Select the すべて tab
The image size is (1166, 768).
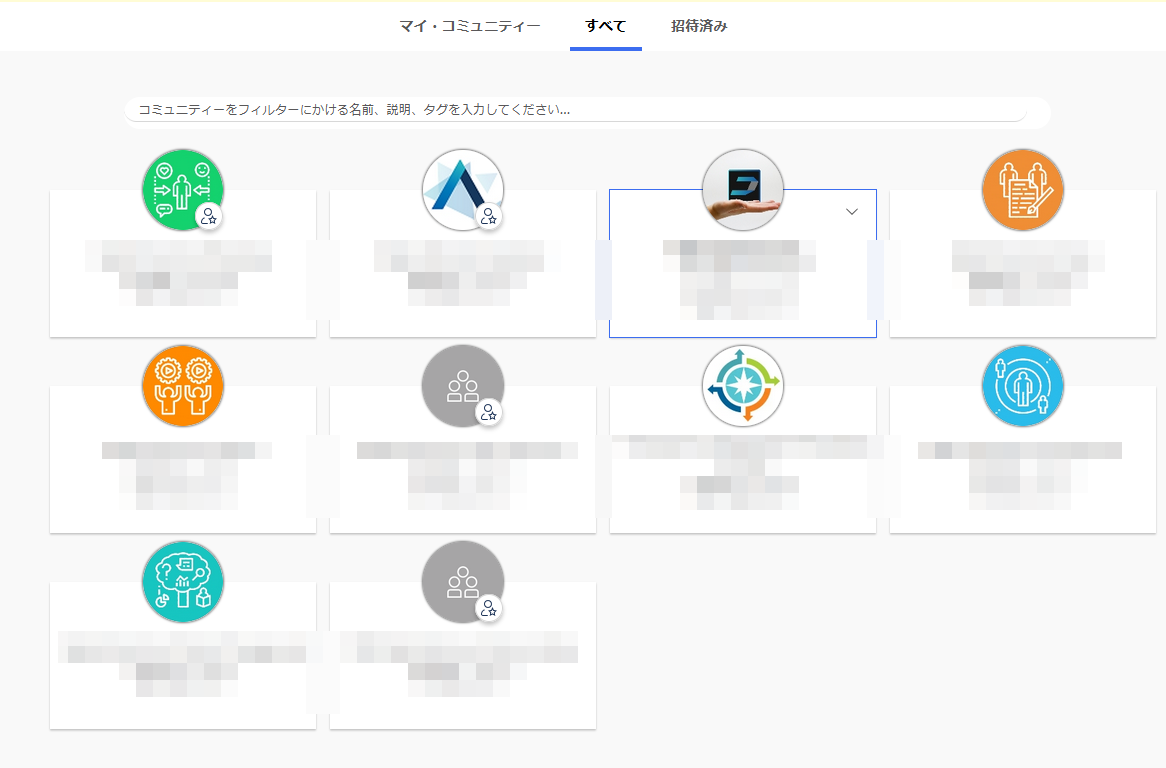click(605, 26)
